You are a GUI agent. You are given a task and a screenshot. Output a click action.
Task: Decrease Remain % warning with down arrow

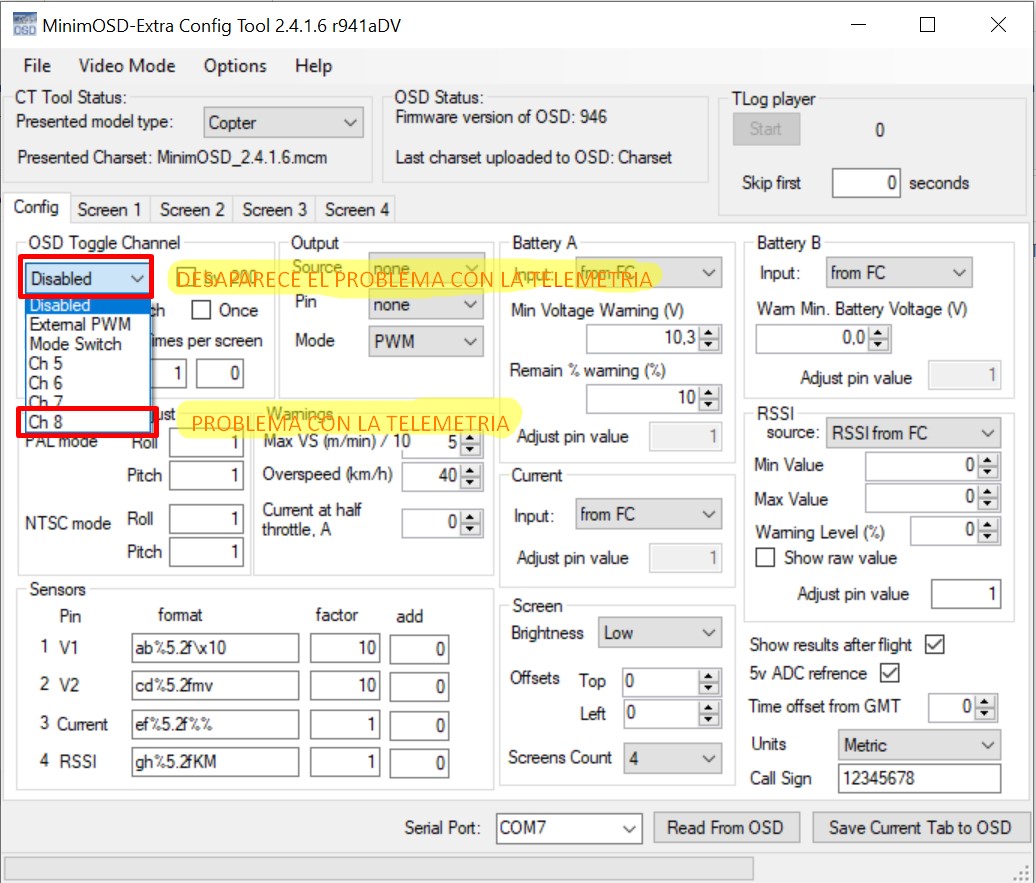click(x=708, y=403)
